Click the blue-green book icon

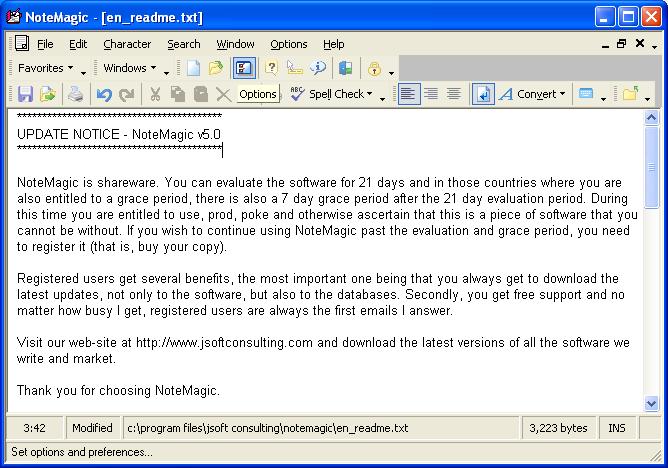pyautogui.click(x=346, y=68)
